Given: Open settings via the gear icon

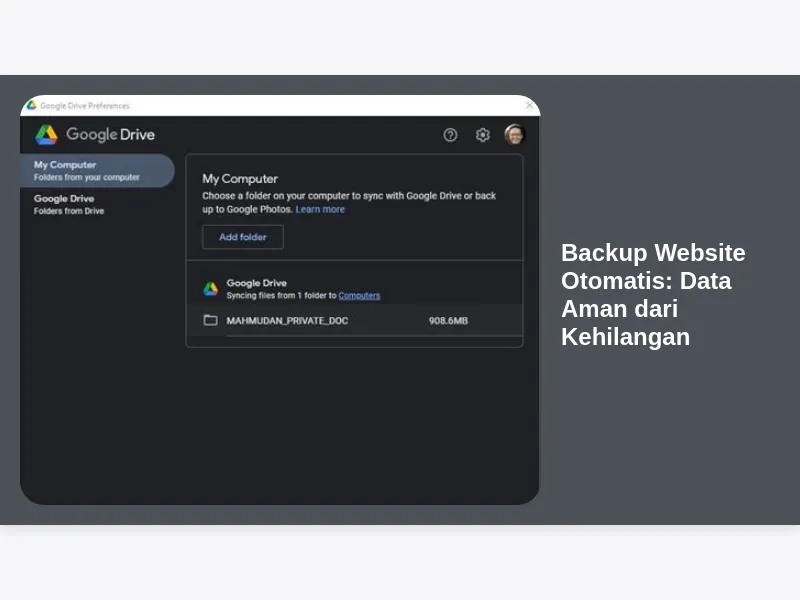Looking at the screenshot, I should (x=483, y=135).
